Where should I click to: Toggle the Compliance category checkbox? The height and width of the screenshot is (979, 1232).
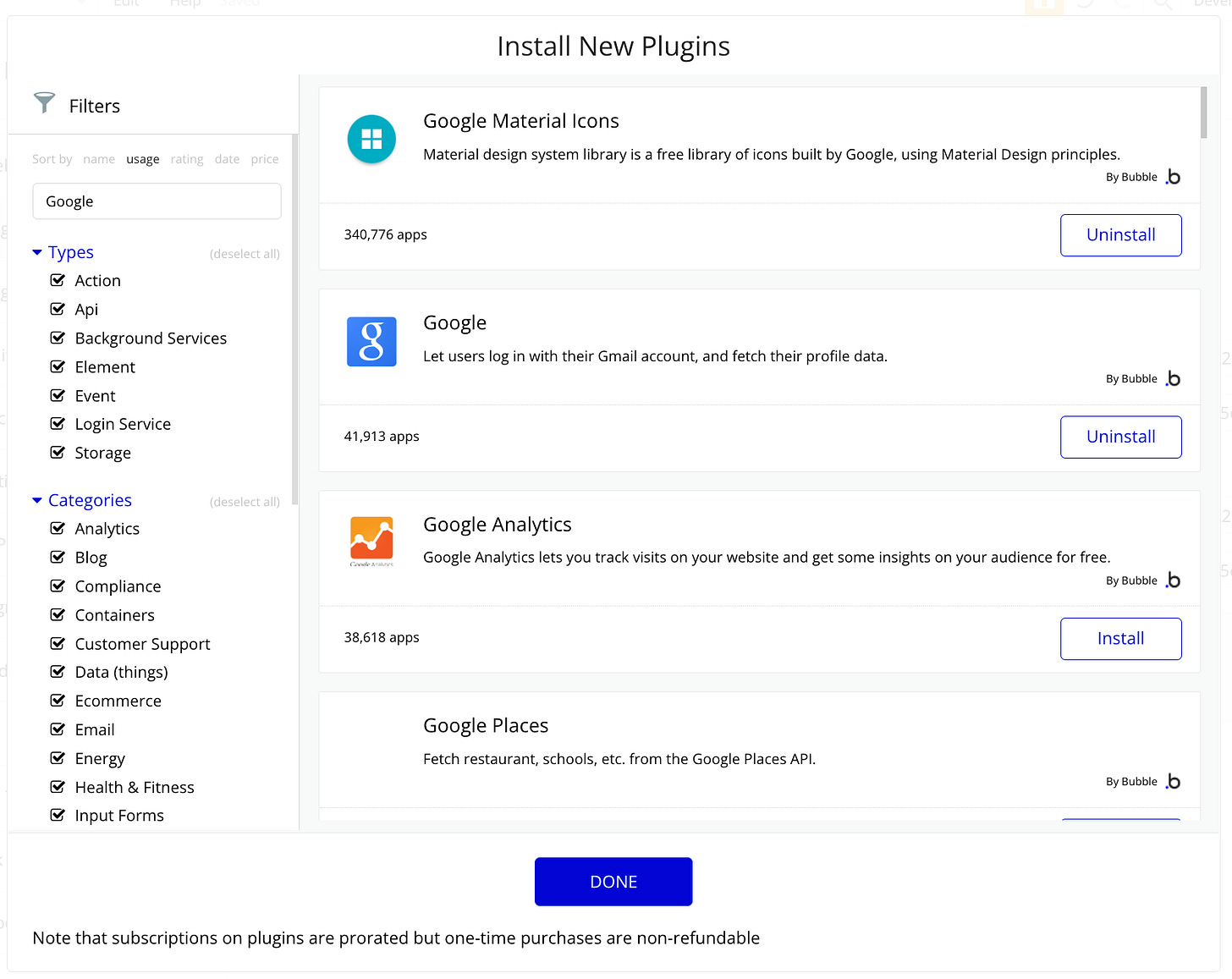point(58,586)
